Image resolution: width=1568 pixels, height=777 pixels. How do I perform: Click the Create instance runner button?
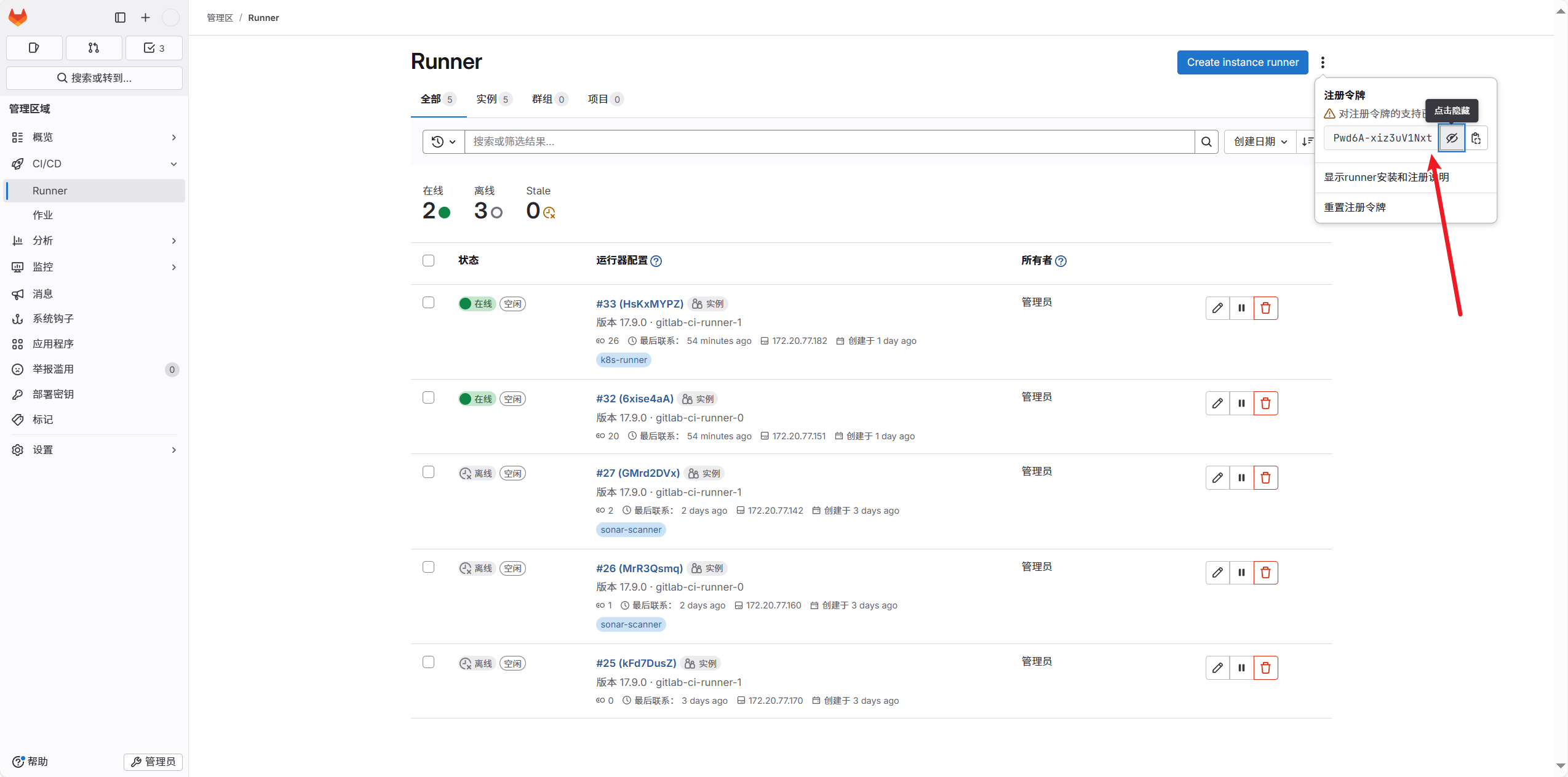click(x=1241, y=62)
